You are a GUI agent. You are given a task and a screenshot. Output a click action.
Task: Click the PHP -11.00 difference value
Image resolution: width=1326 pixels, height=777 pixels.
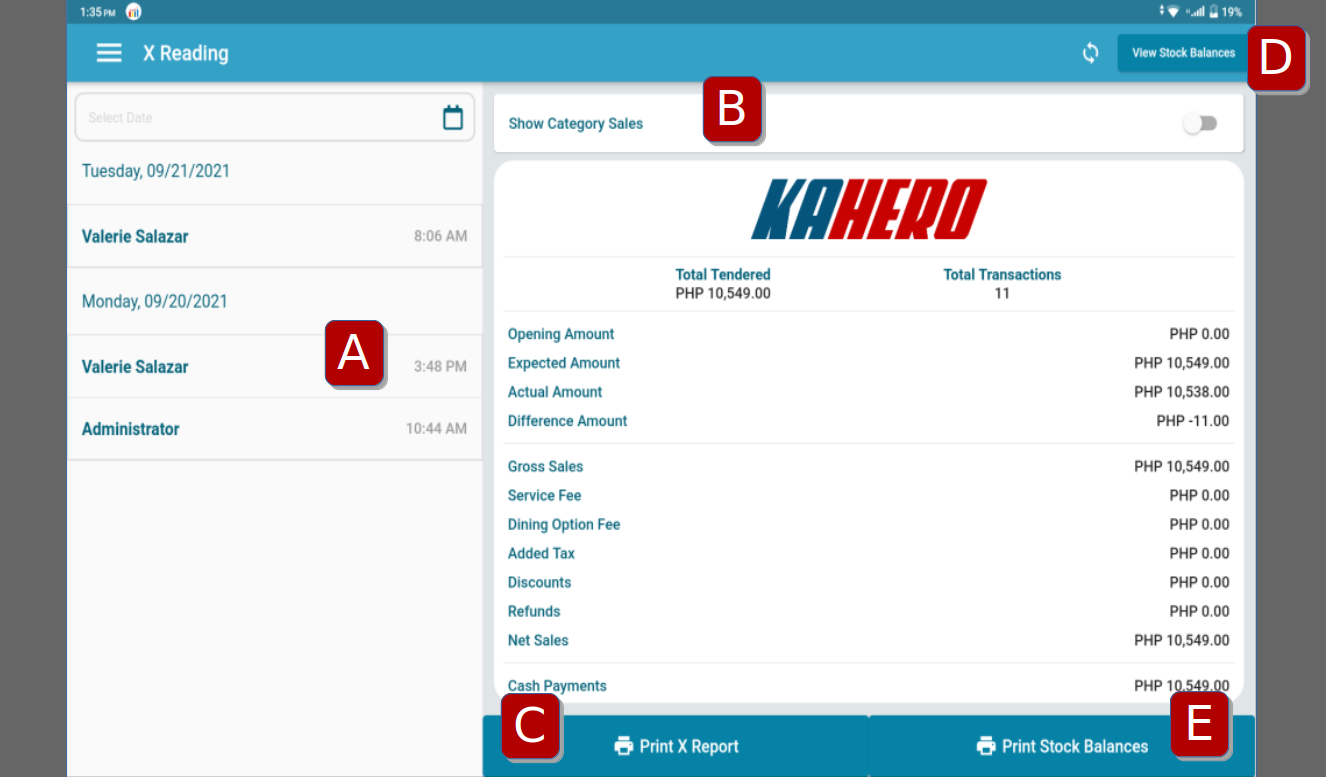coord(1193,421)
